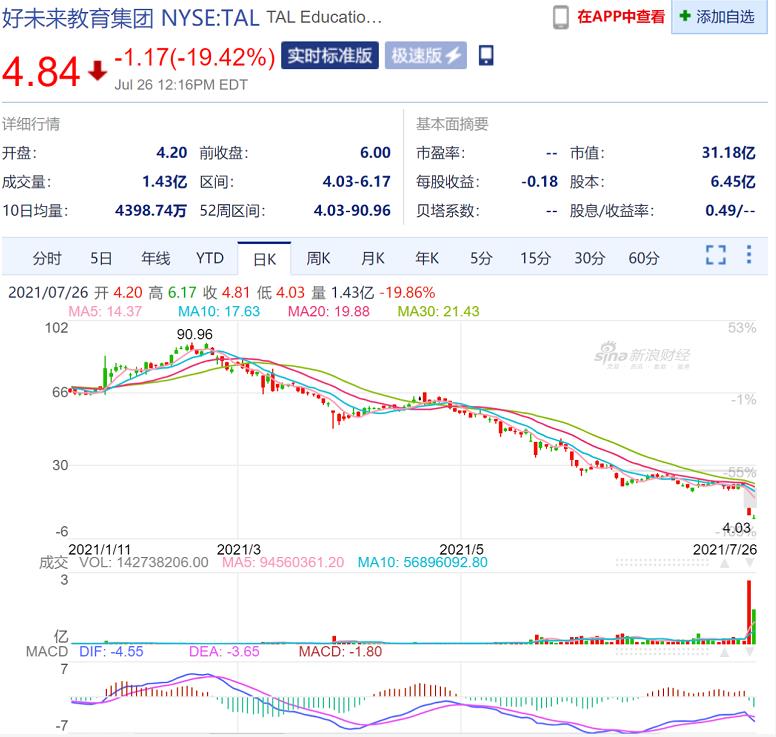Screen dimensions: 776x737
Task: Select the YTD chart tab
Action: click(210, 258)
